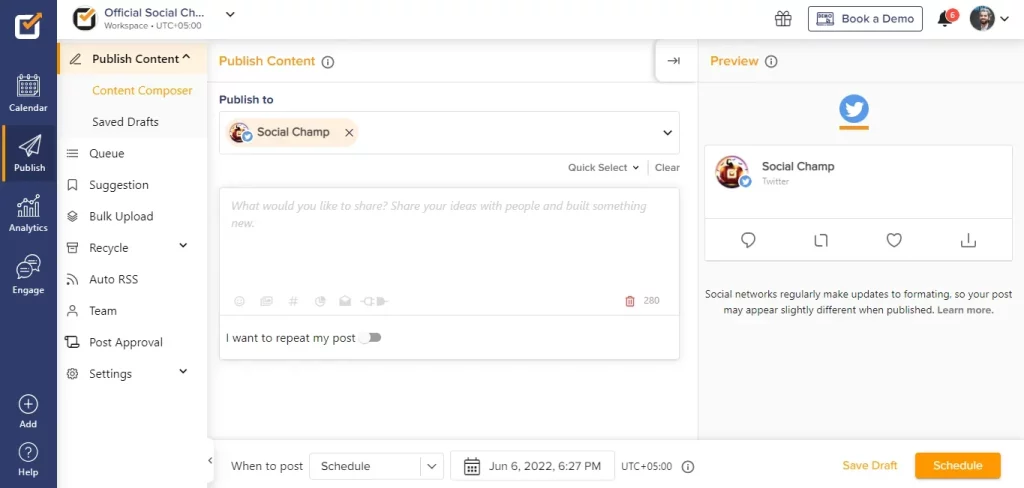Click the Social Champ logo at top-left

point(28,25)
